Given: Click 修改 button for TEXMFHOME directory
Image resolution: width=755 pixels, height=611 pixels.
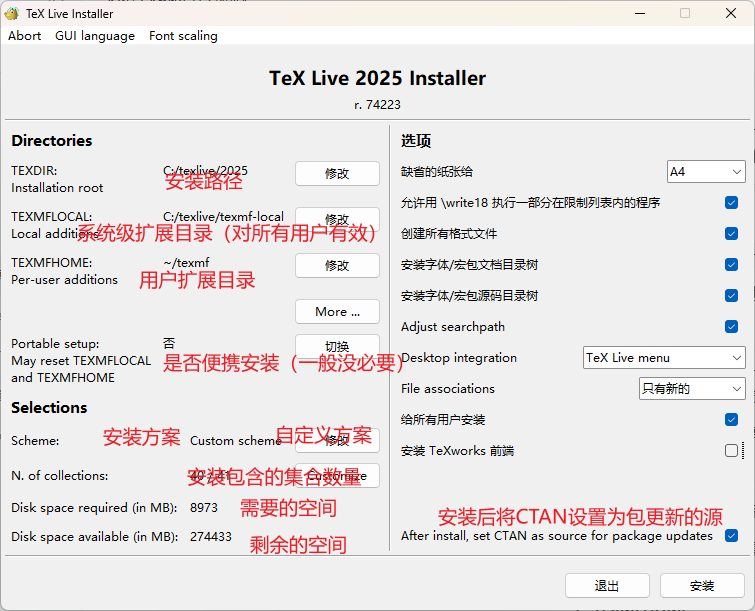Looking at the screenshot, I should (337, 265).
